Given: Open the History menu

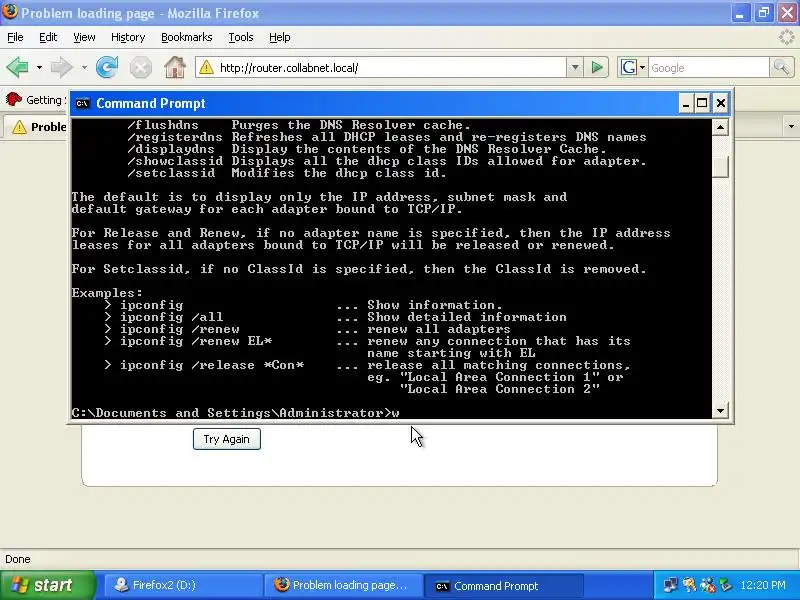Looking at the screenshot, I should 128,37.
